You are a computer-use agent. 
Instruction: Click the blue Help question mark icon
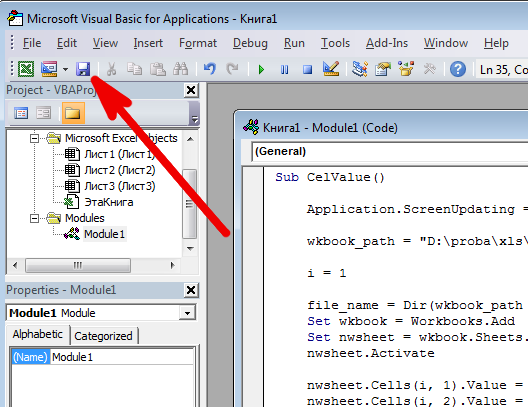[458, 69]
